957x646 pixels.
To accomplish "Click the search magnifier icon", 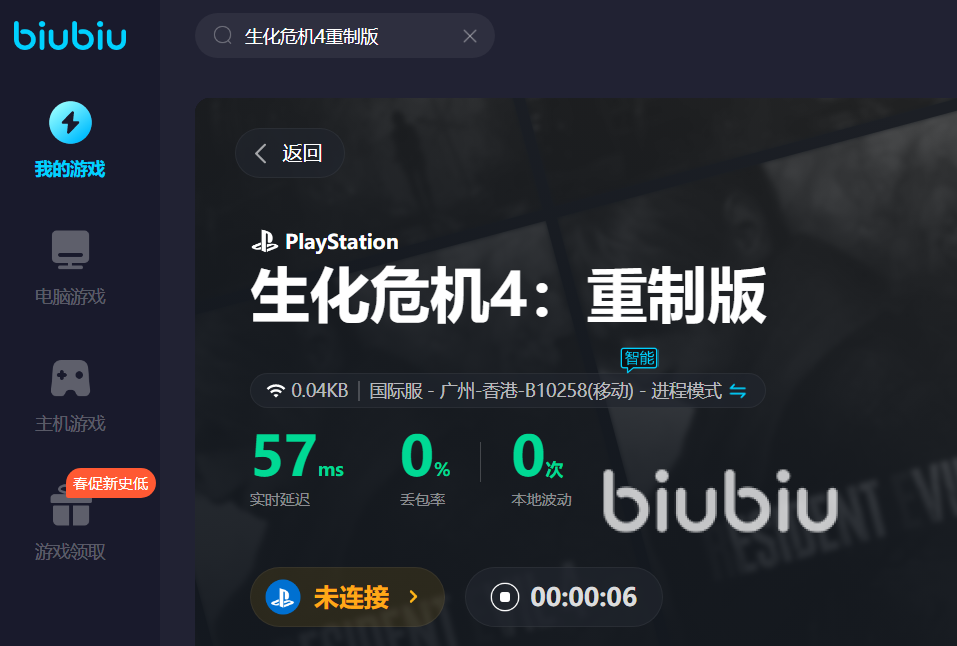I will pyautogui.click(x=223, y=35).
